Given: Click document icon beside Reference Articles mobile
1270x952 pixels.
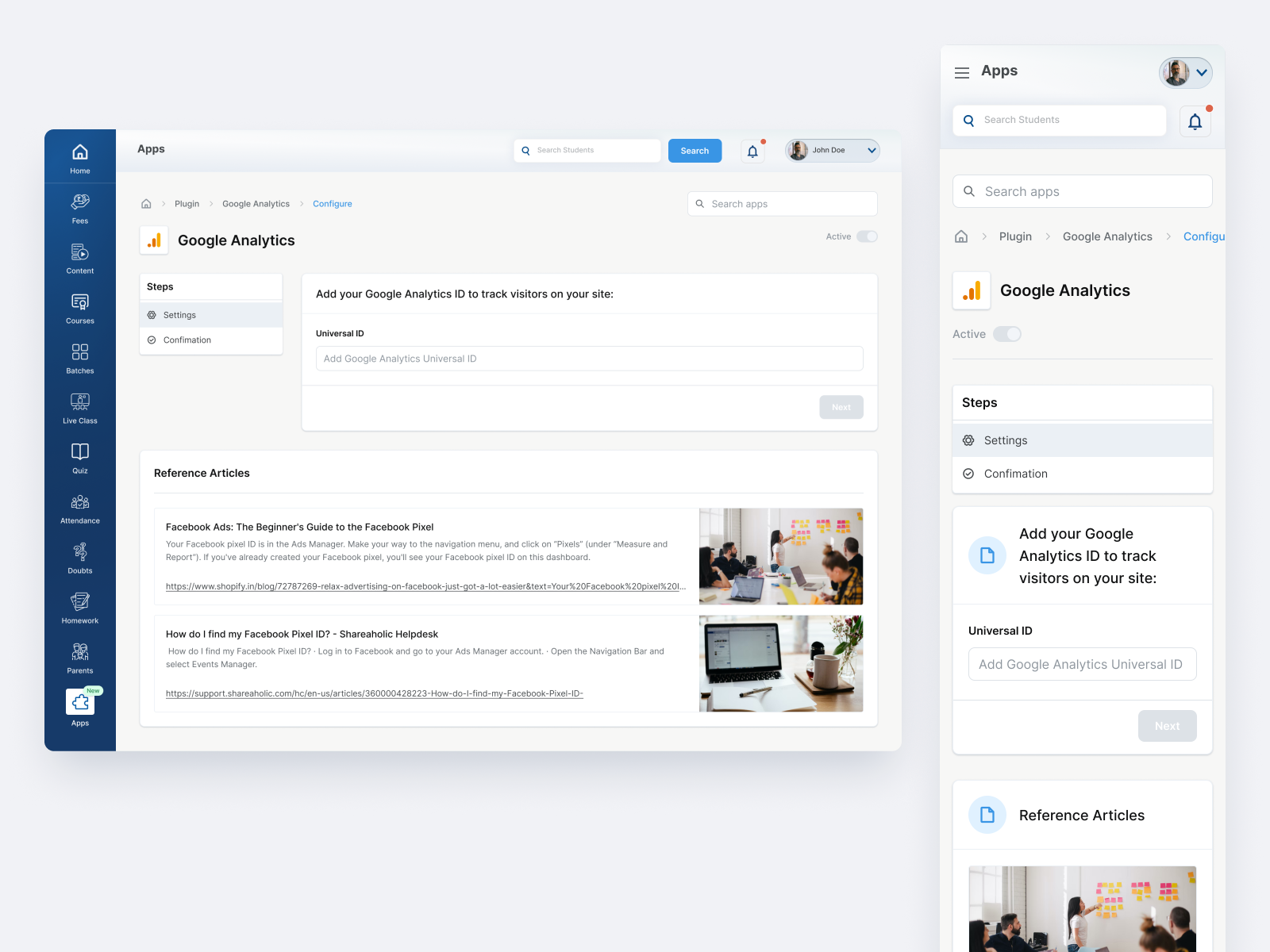Looking at the screenshot, I should [987, 815].
